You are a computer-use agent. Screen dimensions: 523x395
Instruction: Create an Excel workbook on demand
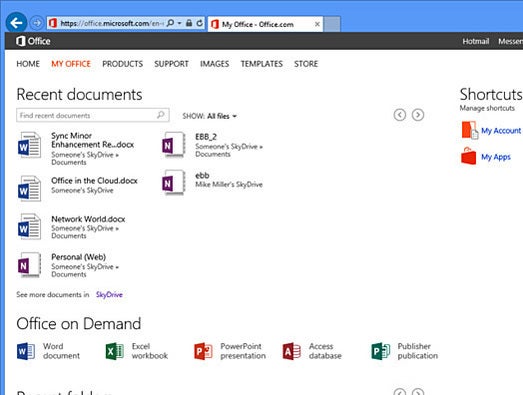[150, 351]
